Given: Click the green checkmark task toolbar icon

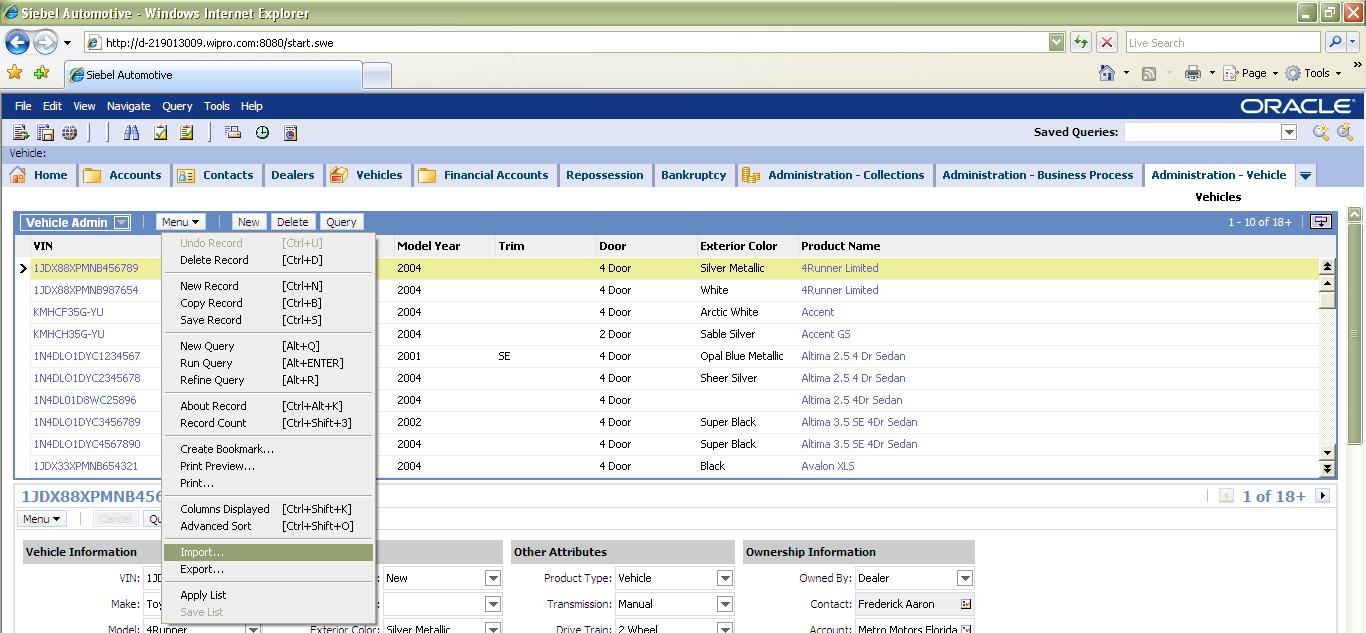Looking at the screenshot, I should 160,132.
